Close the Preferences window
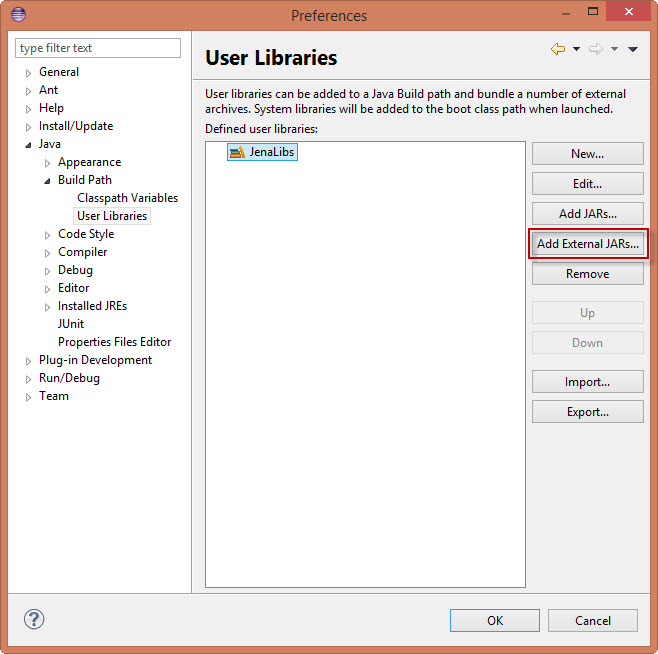 point(628,11)
